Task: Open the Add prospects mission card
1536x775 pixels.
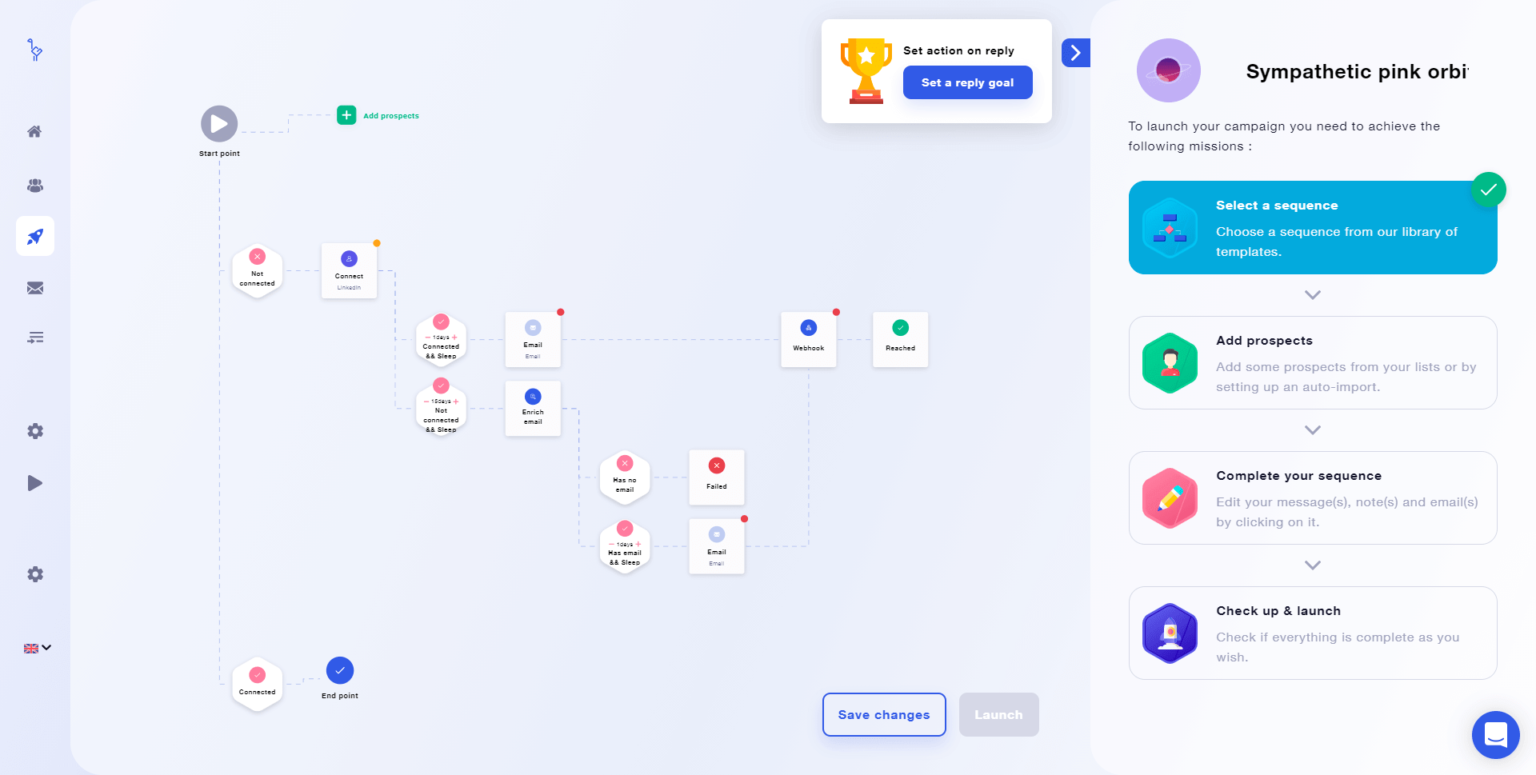Action: pyautogui.click(x=1312, y=363)
